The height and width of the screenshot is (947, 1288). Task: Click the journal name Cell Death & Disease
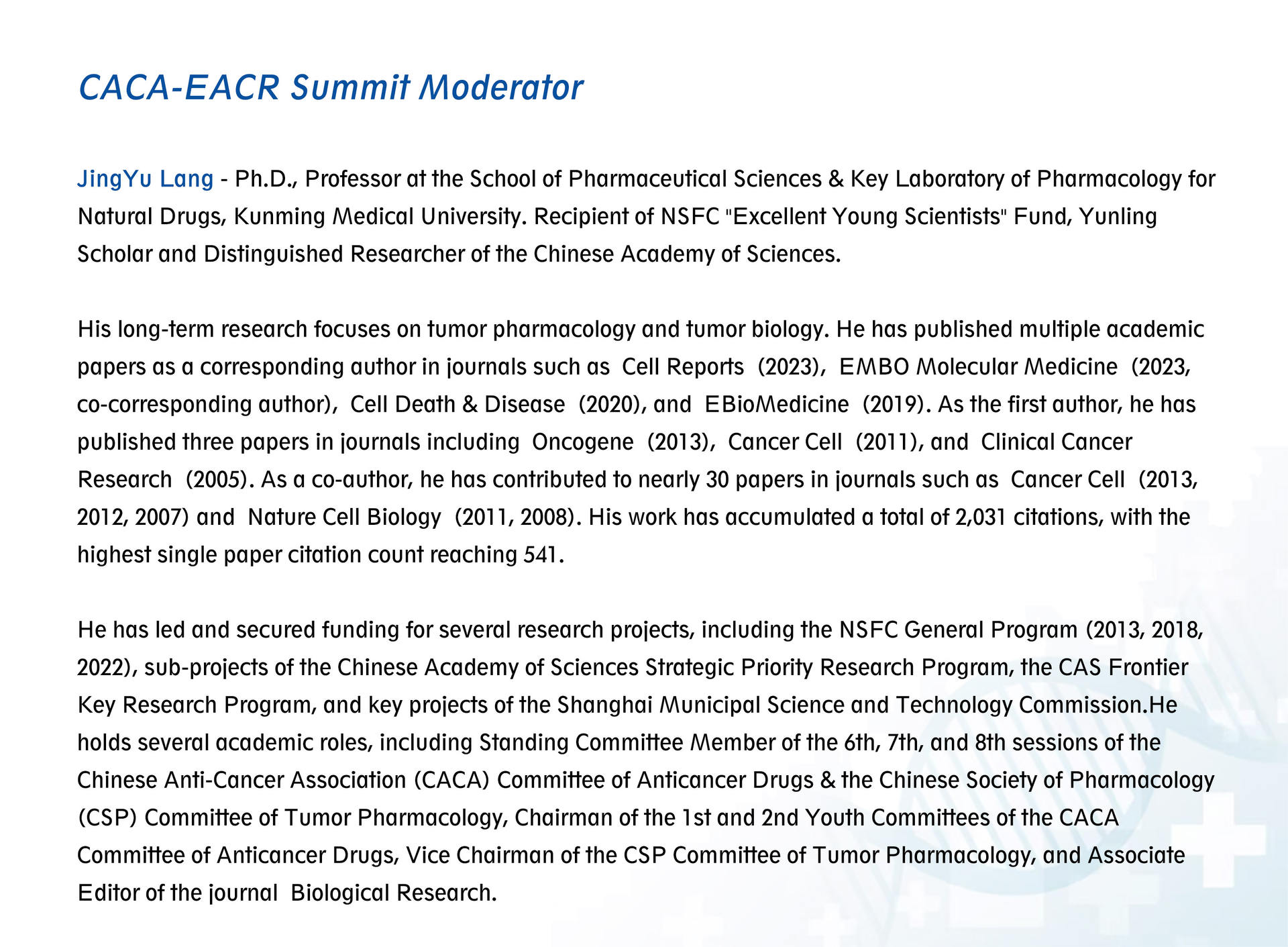point(458,405)
